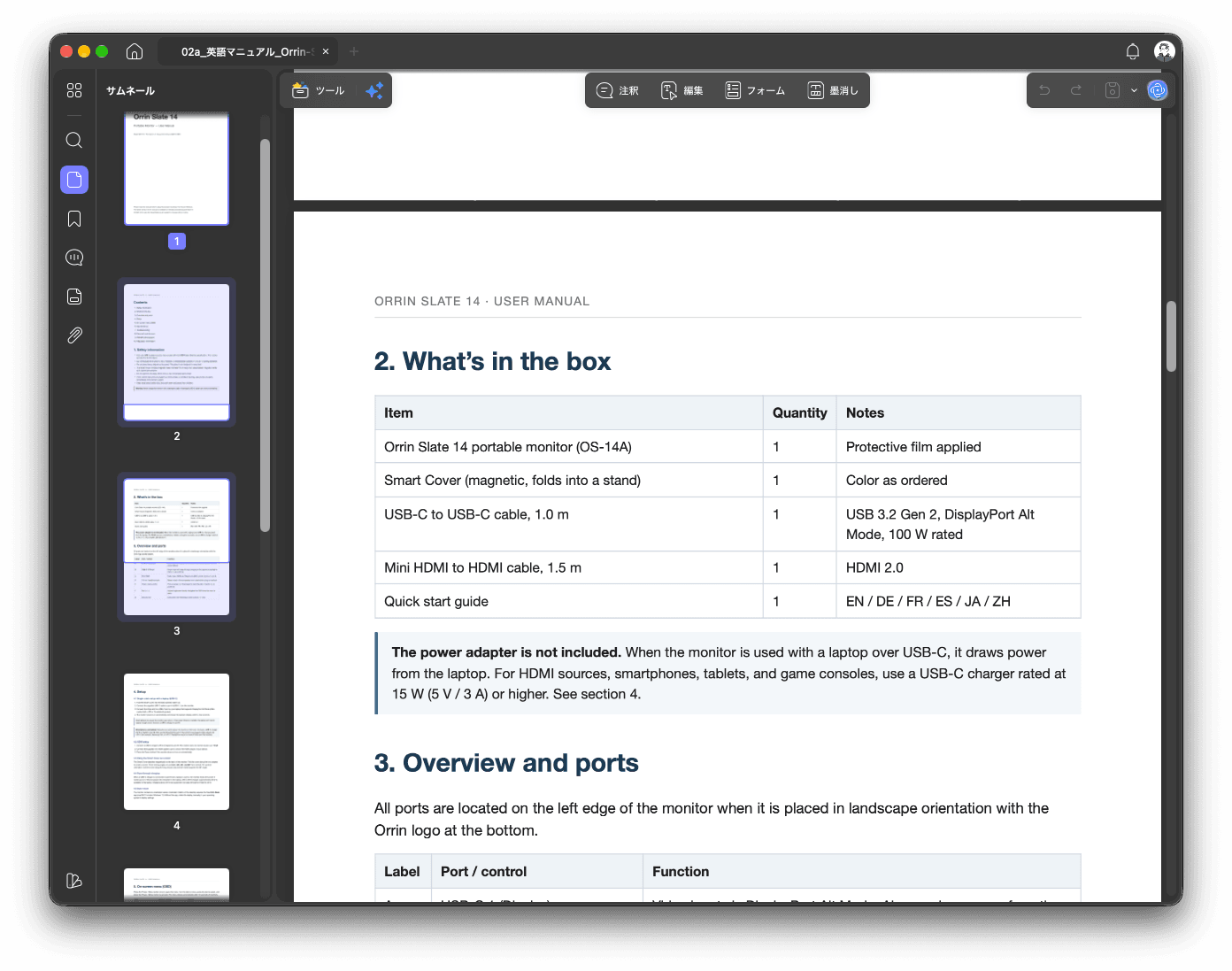Open the notifications bell

(x=1133, y=51)
